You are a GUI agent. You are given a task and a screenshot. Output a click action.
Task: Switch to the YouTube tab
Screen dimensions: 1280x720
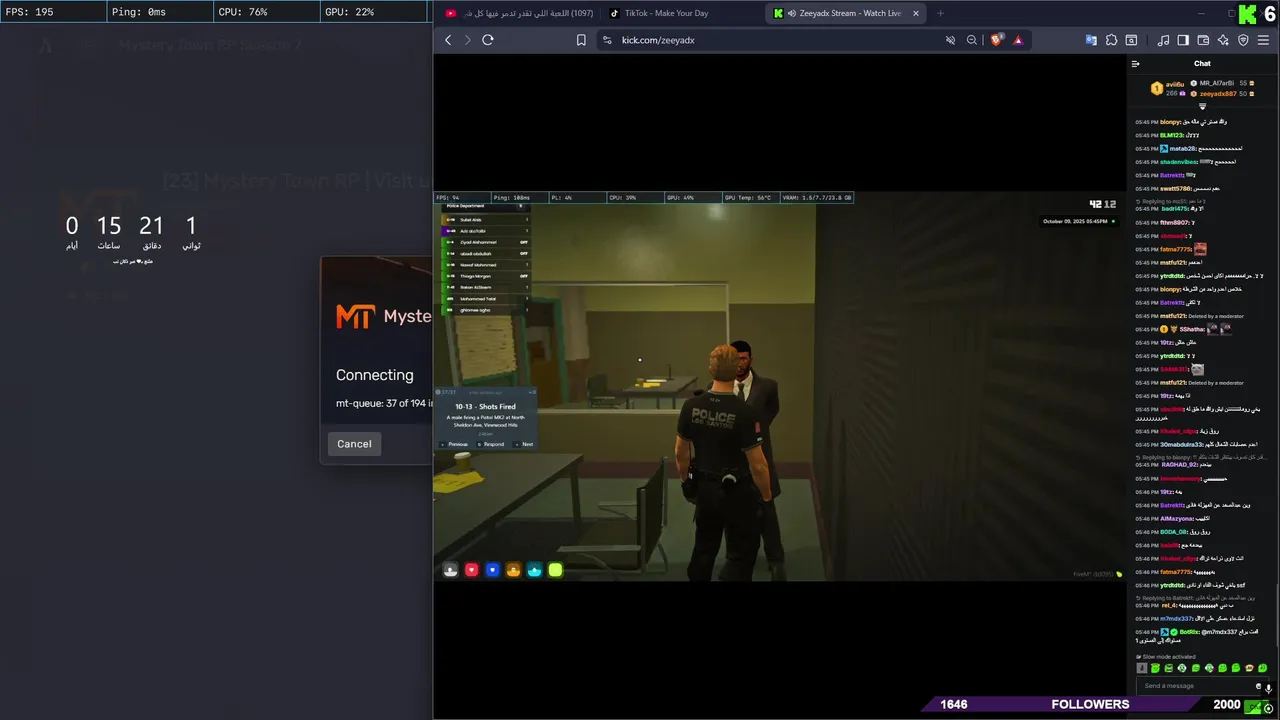point(518,13)
